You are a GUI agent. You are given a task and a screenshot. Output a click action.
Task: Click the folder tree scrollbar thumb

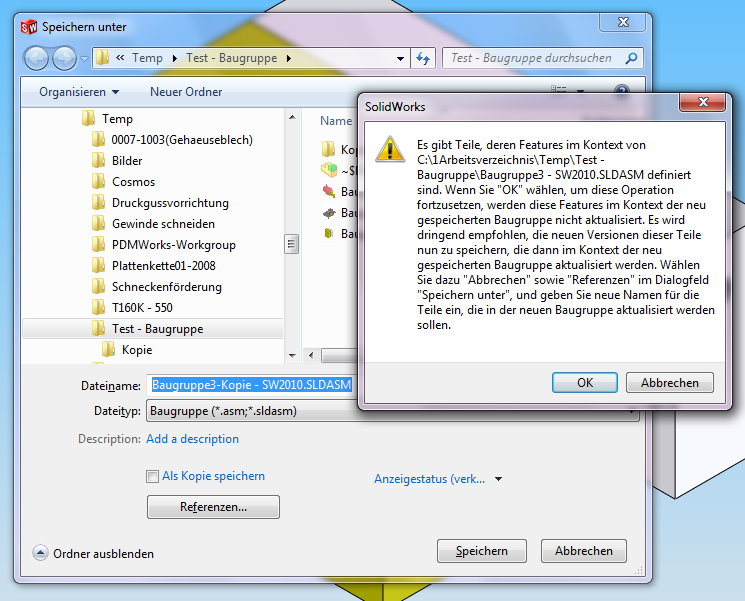coord(291,244)
